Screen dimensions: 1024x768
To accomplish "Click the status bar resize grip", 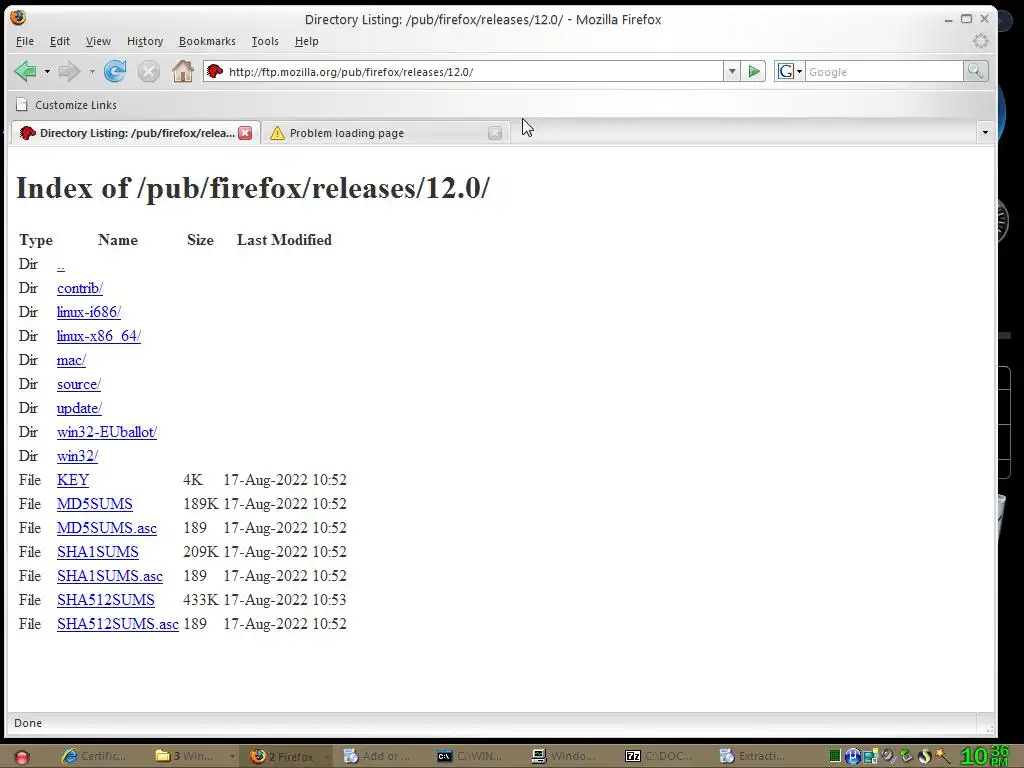I will tap(989, 727).
